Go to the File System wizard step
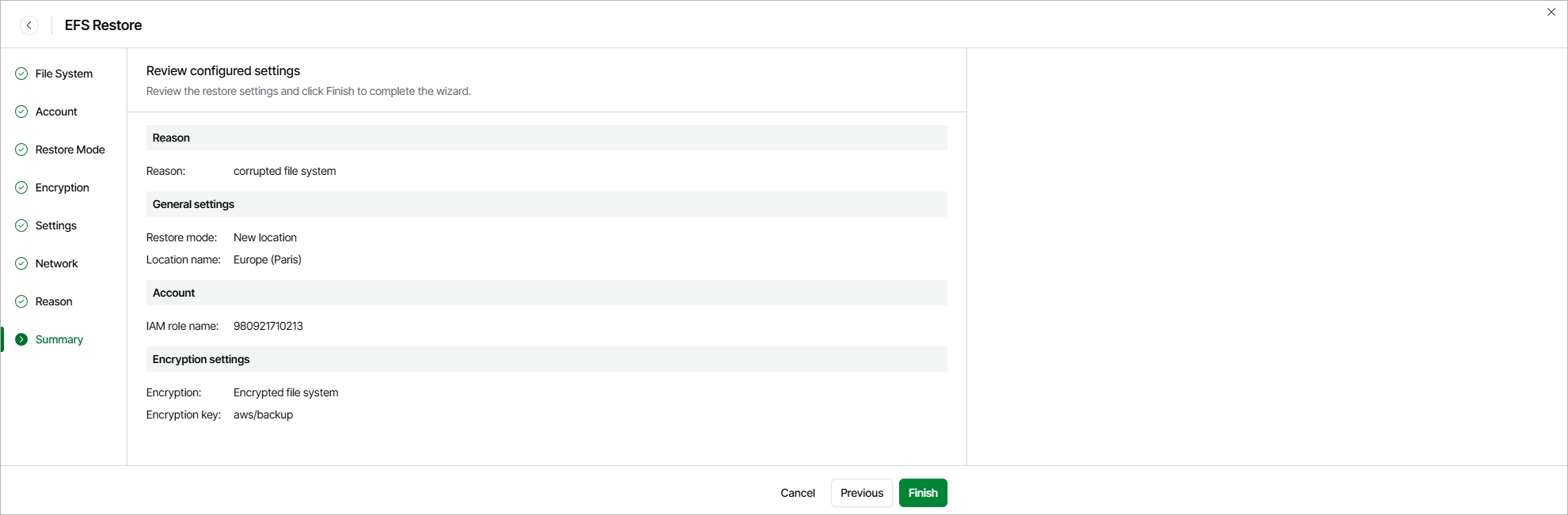This screenshot has width=1568, height=515. click(x=64, y=74)
